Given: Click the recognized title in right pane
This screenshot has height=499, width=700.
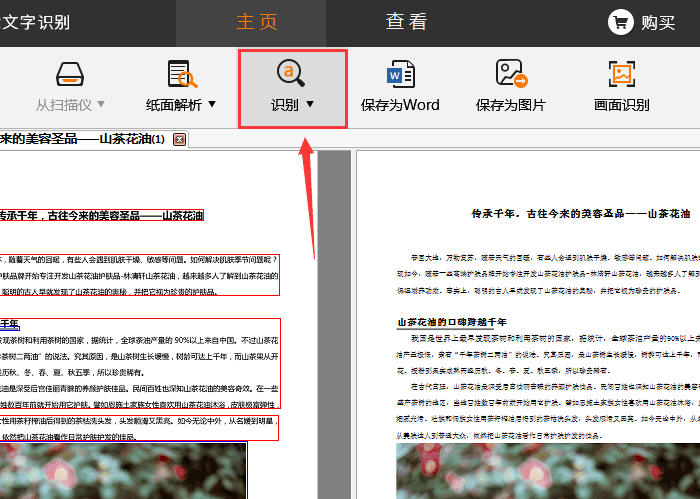Looking at the screenshot, I should click(581, 214).
